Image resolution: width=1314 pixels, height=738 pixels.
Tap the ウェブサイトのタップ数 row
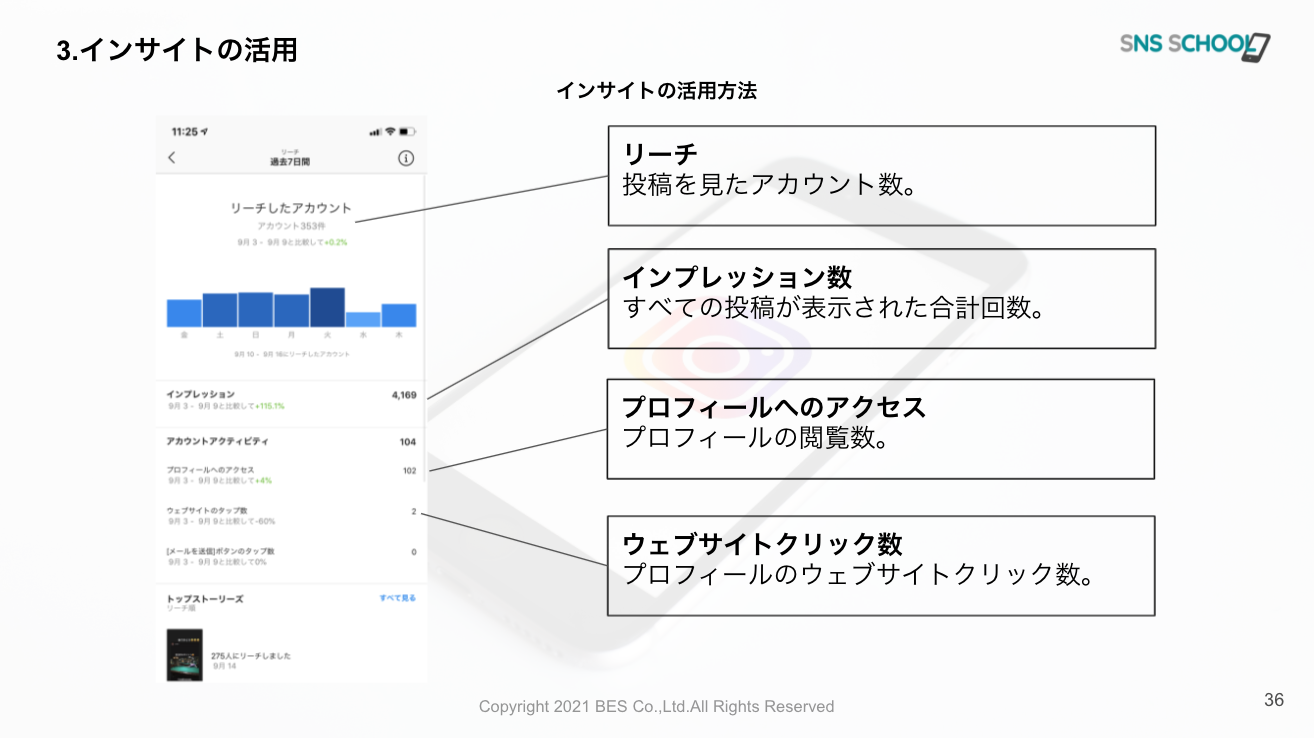point(291,515)
